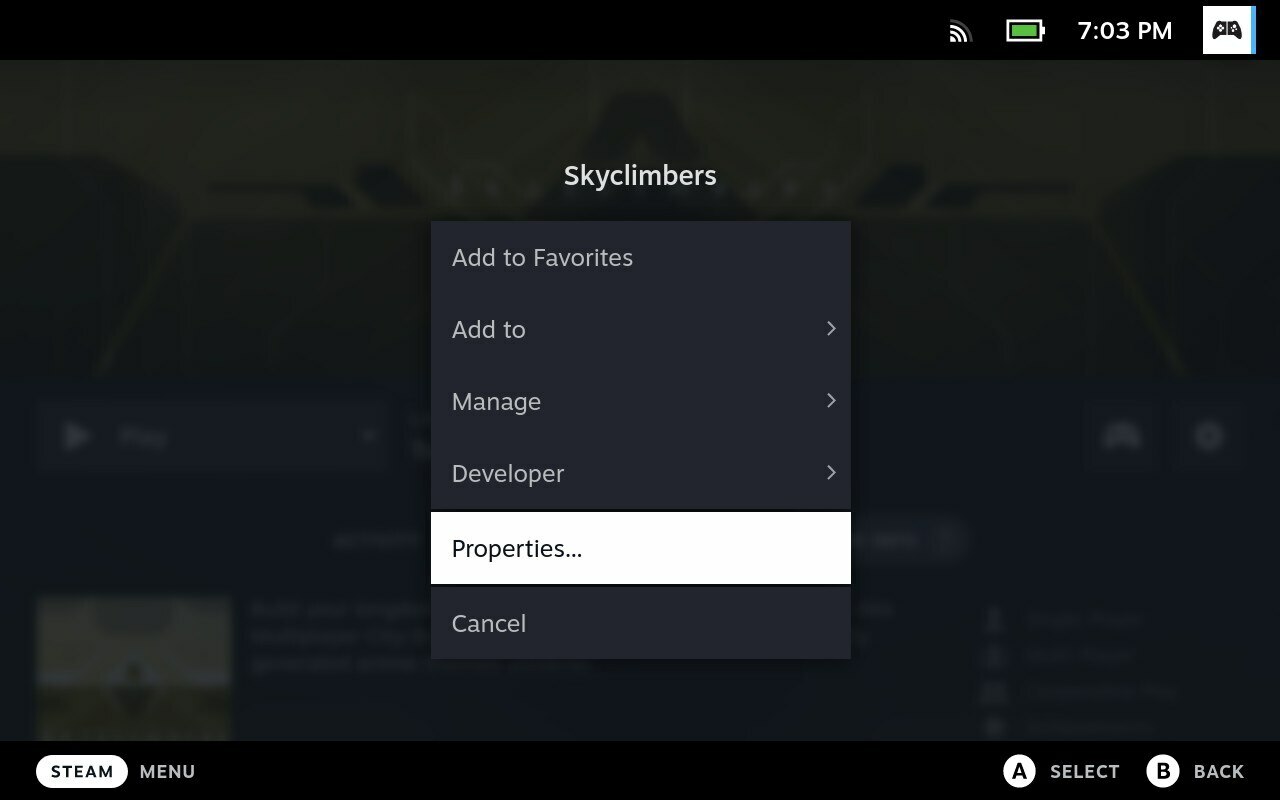Click the MENU label in footer
Viewport: 1280px width, 800px height.
pos(168,772)
